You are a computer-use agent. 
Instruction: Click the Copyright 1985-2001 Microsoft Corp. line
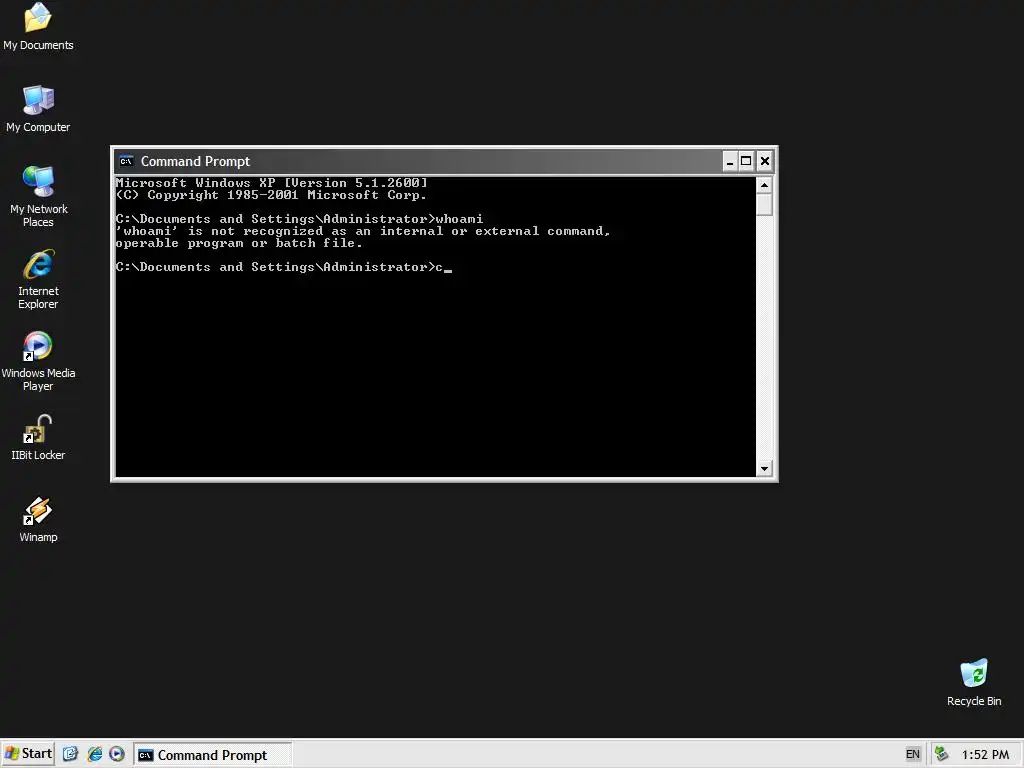pos(271,195)
